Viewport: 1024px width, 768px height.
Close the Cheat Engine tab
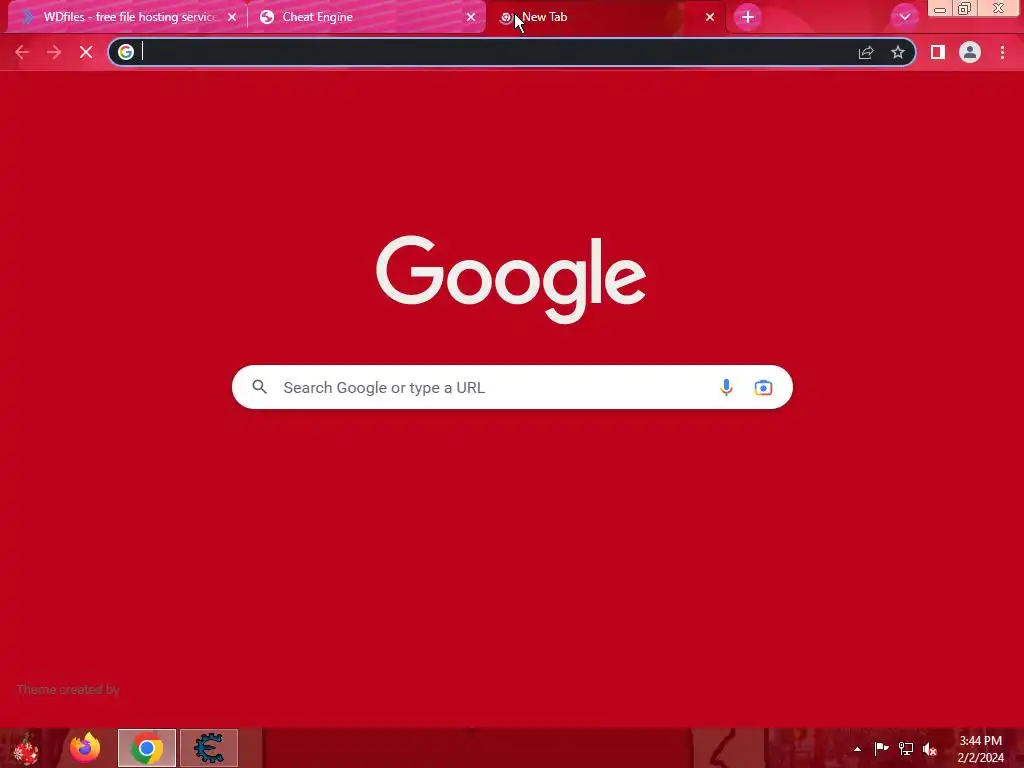point(471,18)
